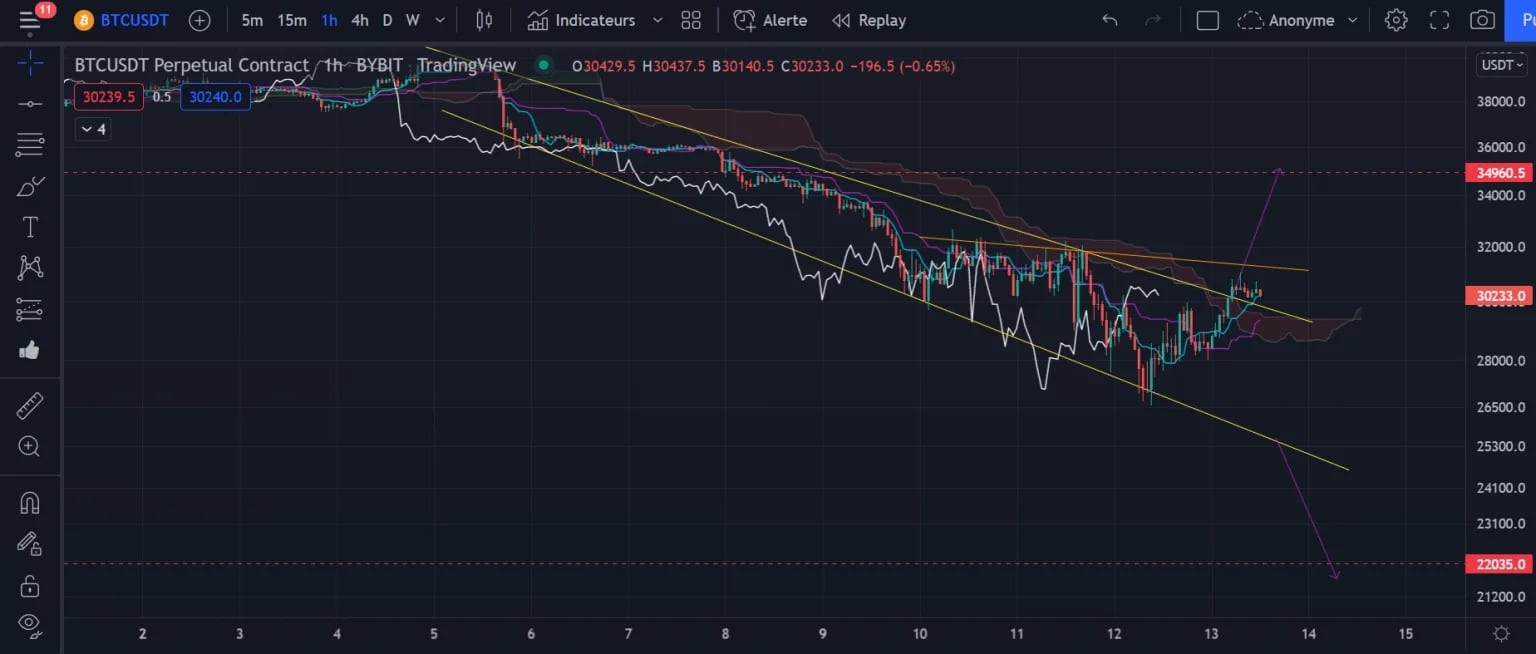The height and width of the screenshot is (654, 1536).
Task: Click the 22035.0 price line label
Action: tap(1501, 564)
